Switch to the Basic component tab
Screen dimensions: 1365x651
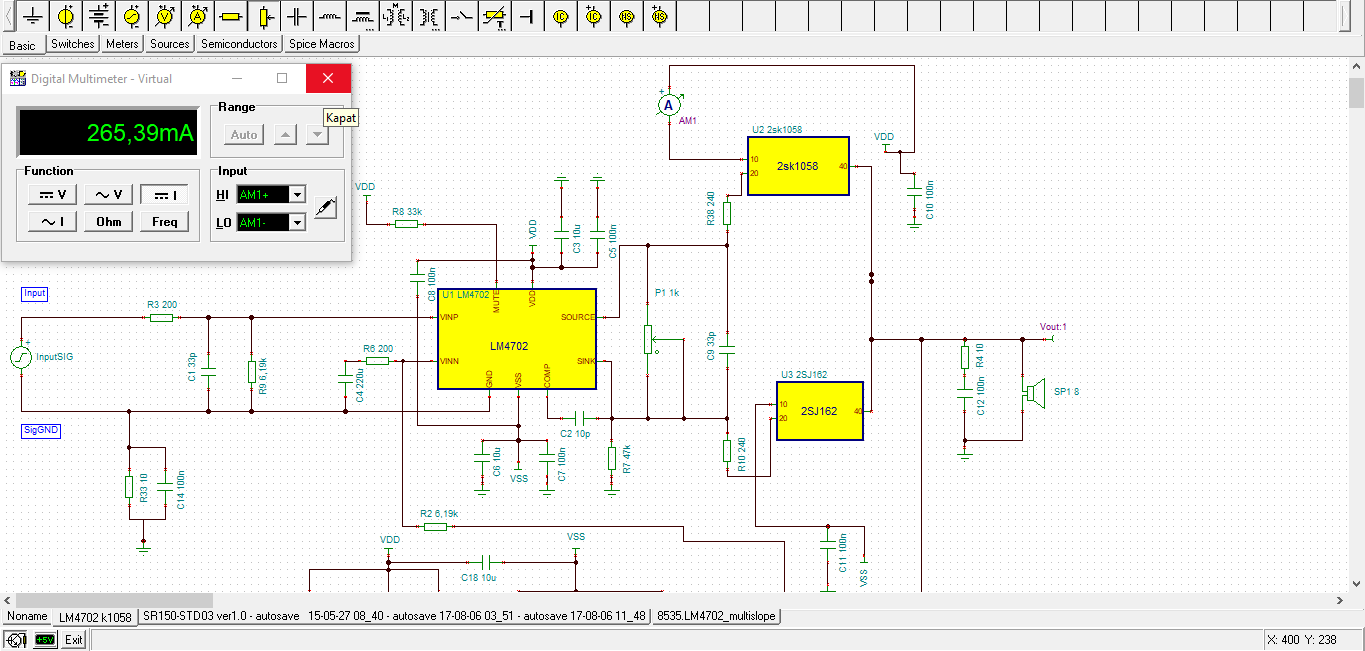pyautogui.click(x=22, y=45)
